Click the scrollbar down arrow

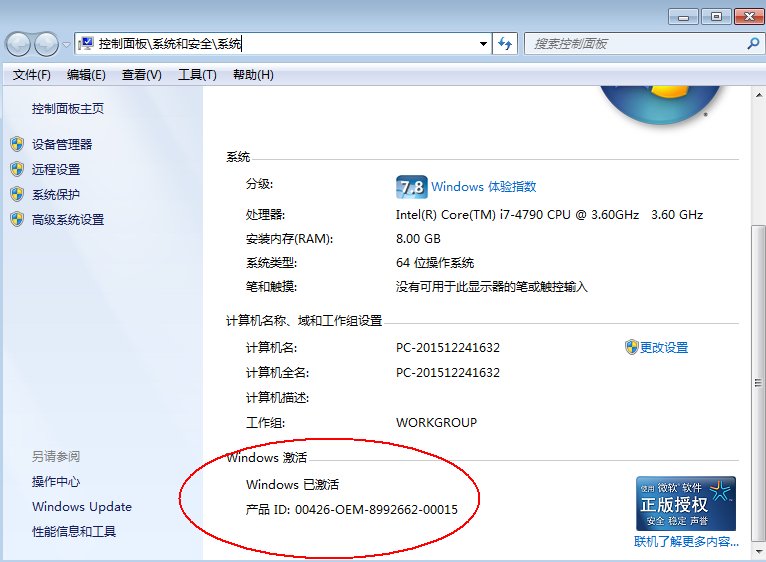tap(759, 551)
